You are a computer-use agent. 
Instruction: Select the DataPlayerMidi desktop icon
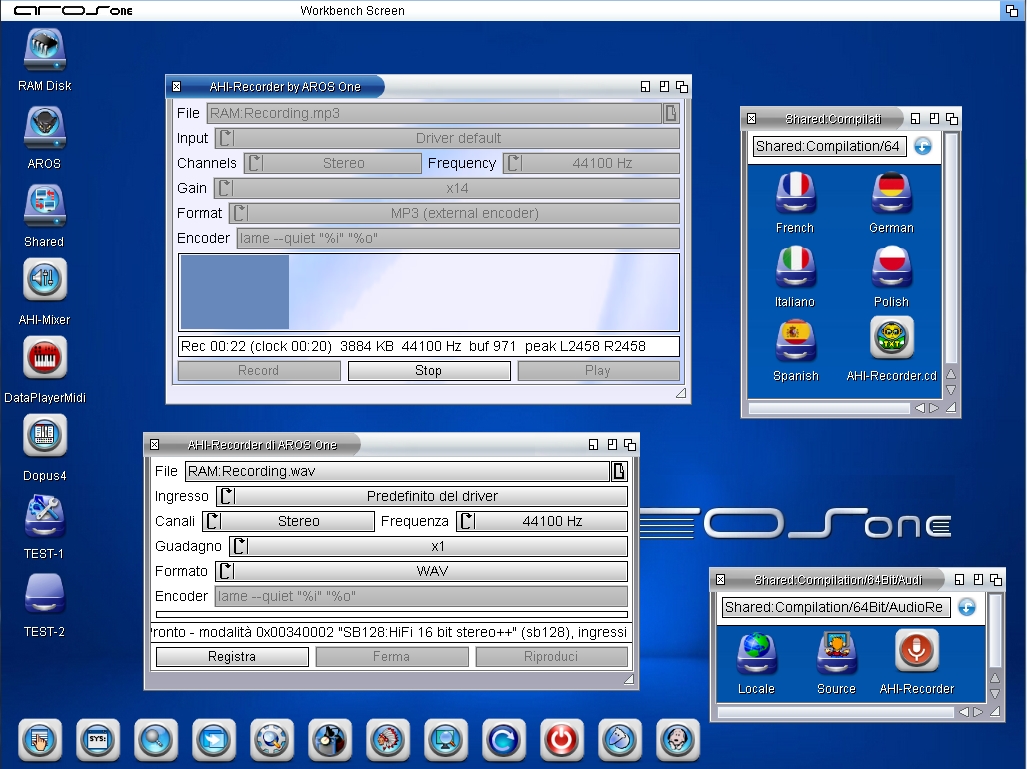click(x=45, y=358)
